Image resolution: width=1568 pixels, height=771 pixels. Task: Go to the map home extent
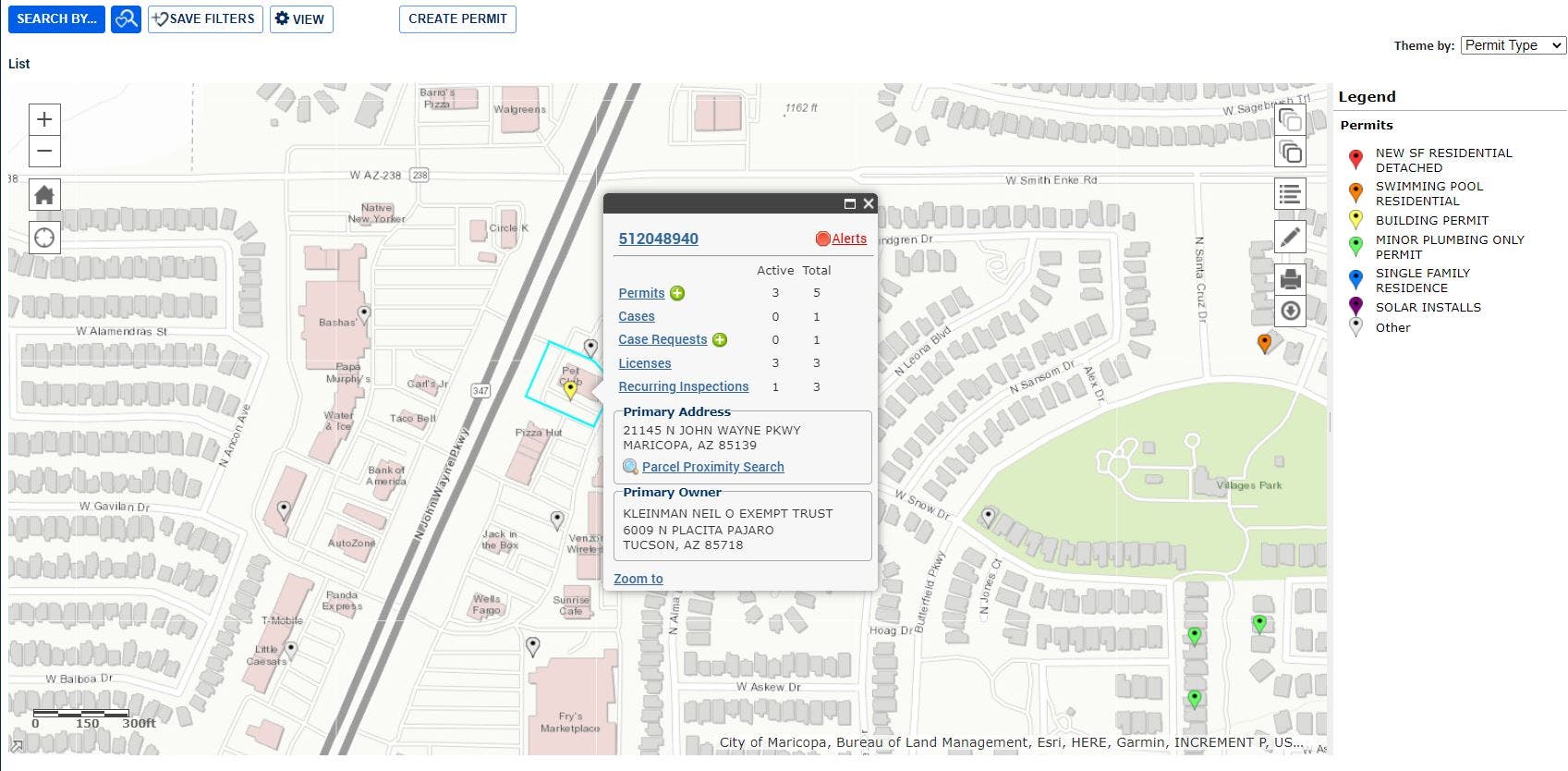click(x=44, y=195)
